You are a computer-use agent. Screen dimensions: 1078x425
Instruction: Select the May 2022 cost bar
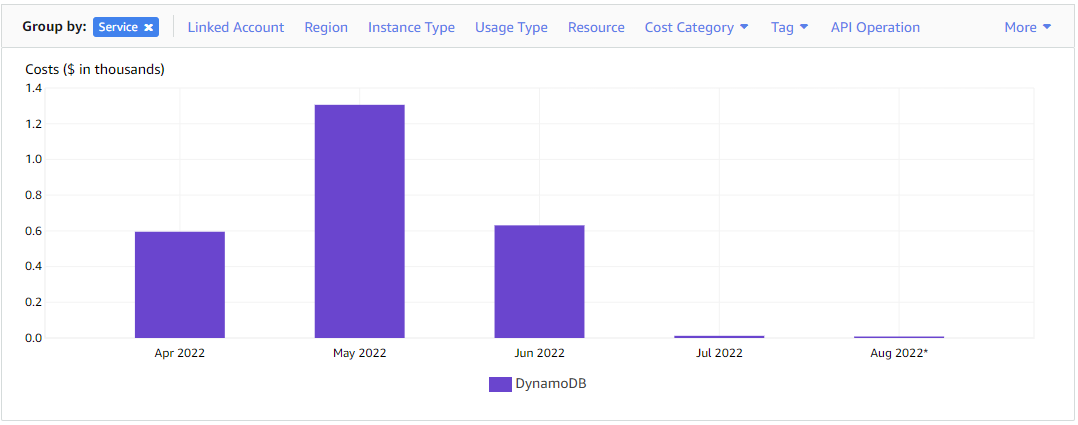click(359, 221)
